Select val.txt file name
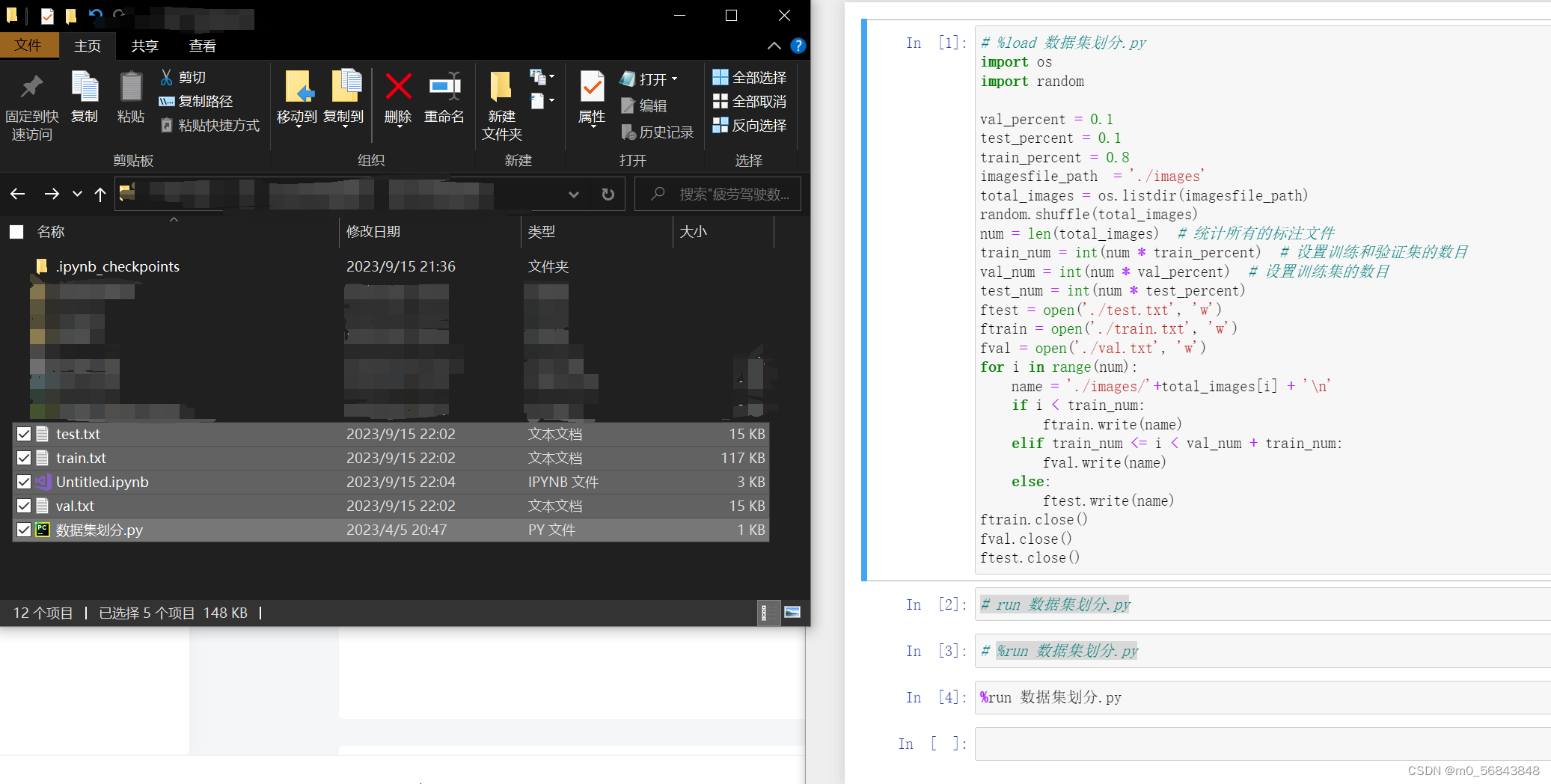The width and height of the screenshot is (1551, 784). 75,506
